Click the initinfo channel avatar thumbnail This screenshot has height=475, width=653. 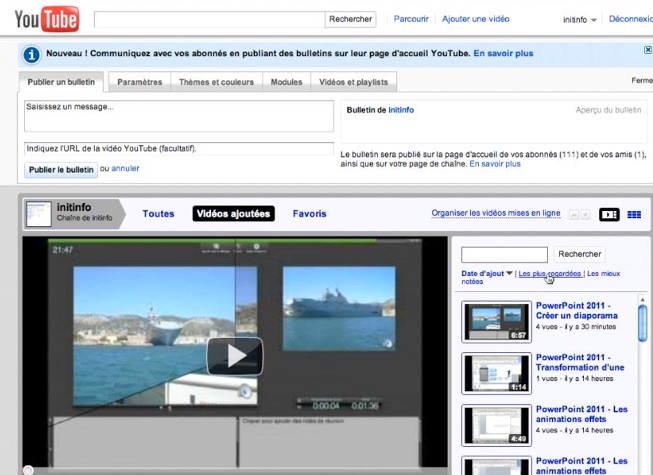coord(39,214)
